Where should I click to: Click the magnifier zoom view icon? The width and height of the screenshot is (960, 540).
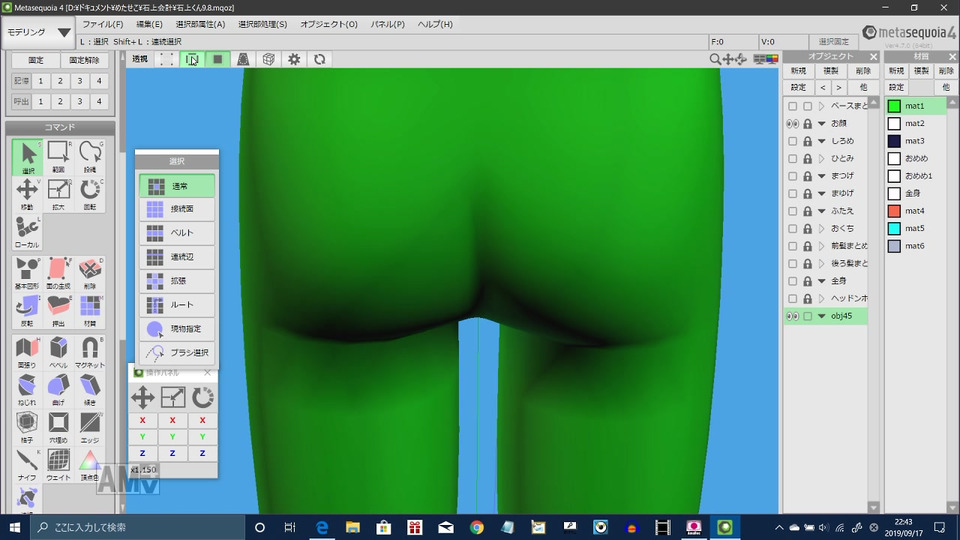[x=714, y=59]
